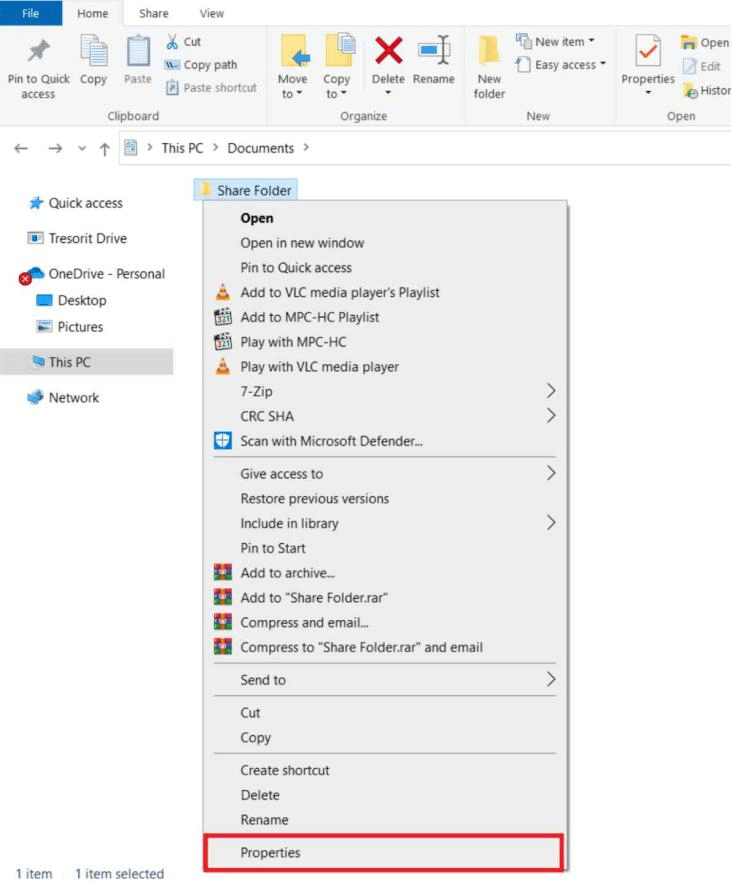Image resolution: width=732 pixels, height=895 pixels.
Task: Open the File tab
Action: pos(30,13)
